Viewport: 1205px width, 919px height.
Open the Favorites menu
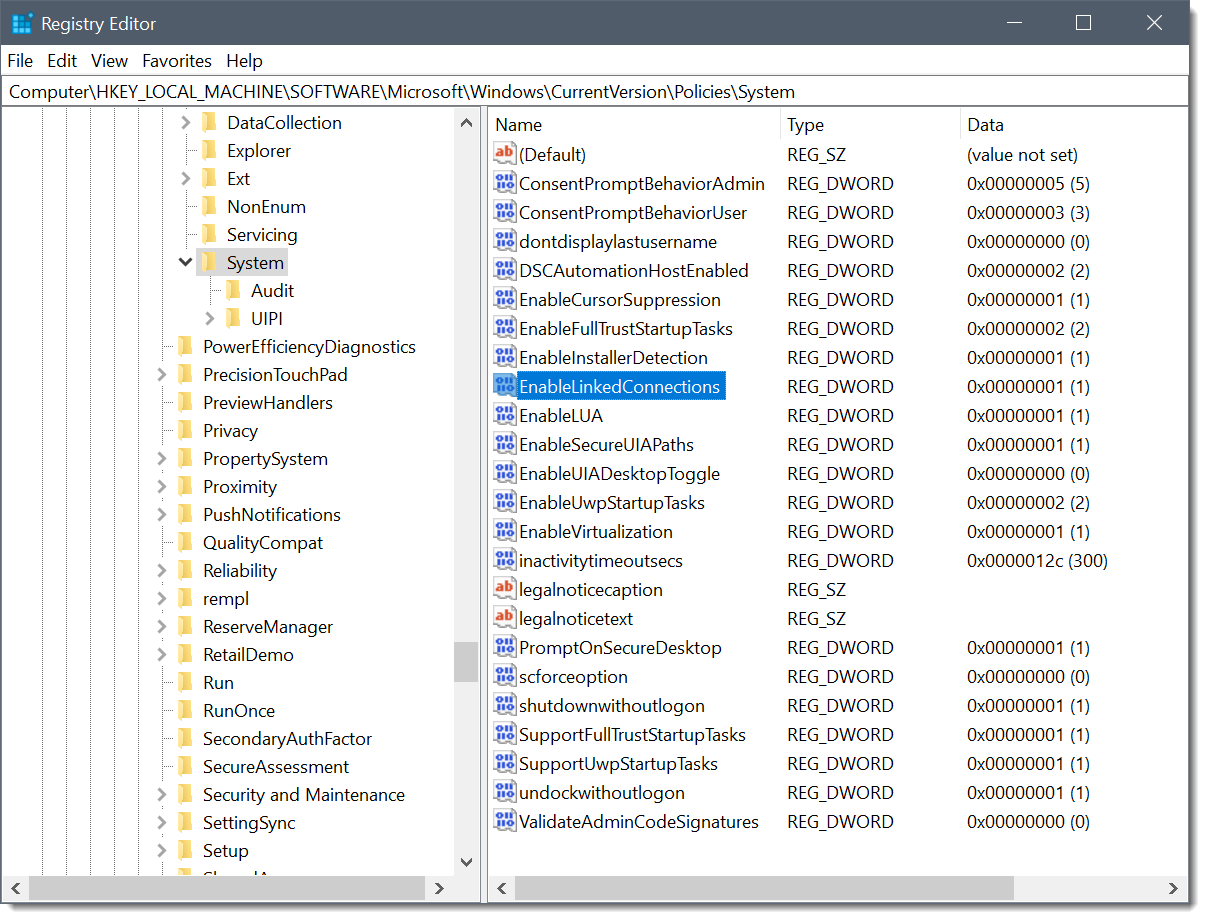tap(177, 61)
